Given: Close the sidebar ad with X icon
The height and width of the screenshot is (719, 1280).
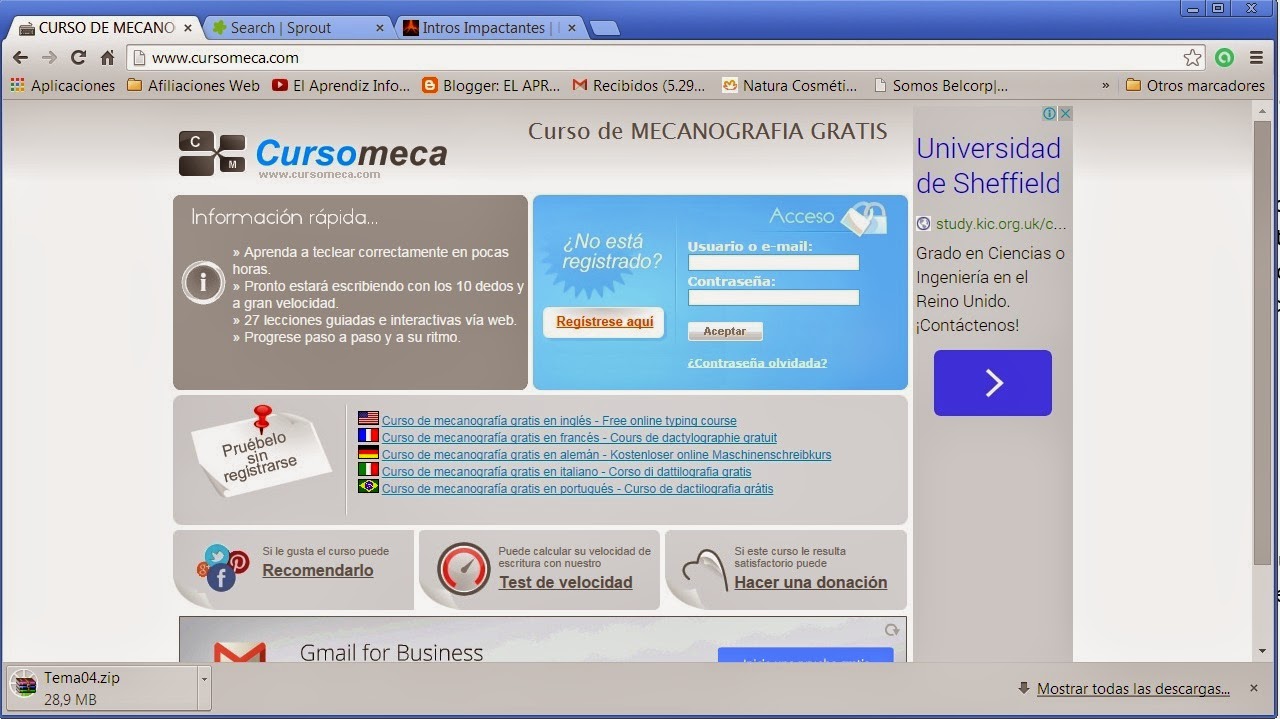Looking at the screenshot, I should pyautogui.click(x=1065, y=114).
